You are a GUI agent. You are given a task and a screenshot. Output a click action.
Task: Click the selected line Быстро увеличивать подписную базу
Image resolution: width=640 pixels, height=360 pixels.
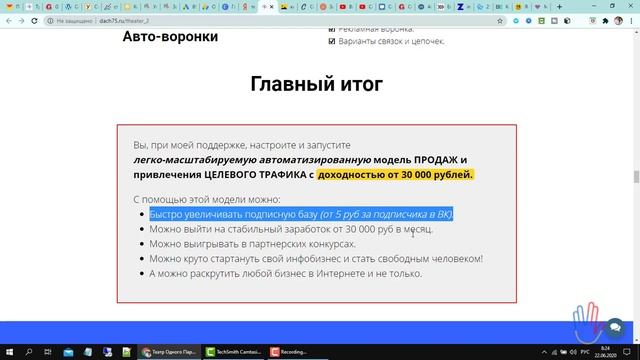pos(301,214)
